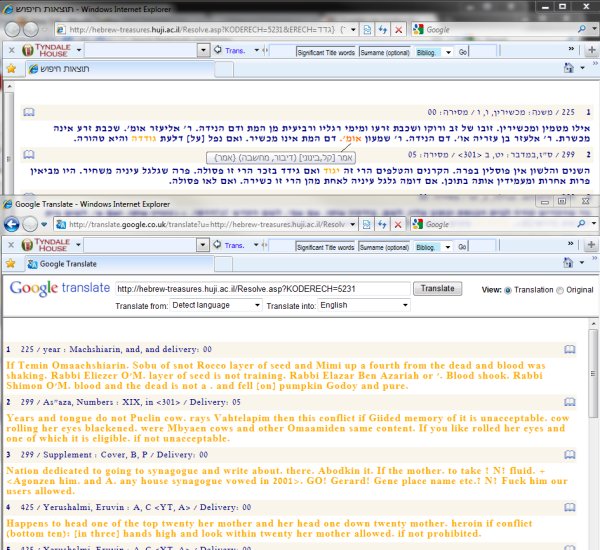600x550 pixels.
Task: Click Home icon in Hebrew results window
Action: [569, 68]
